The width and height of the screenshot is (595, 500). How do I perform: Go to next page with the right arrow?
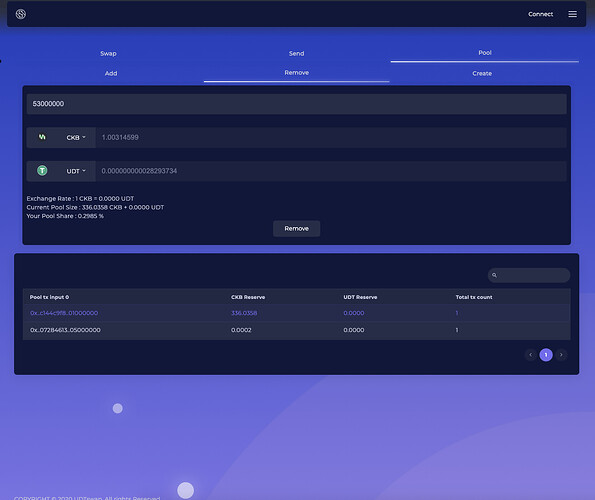(x=561, y=355)
